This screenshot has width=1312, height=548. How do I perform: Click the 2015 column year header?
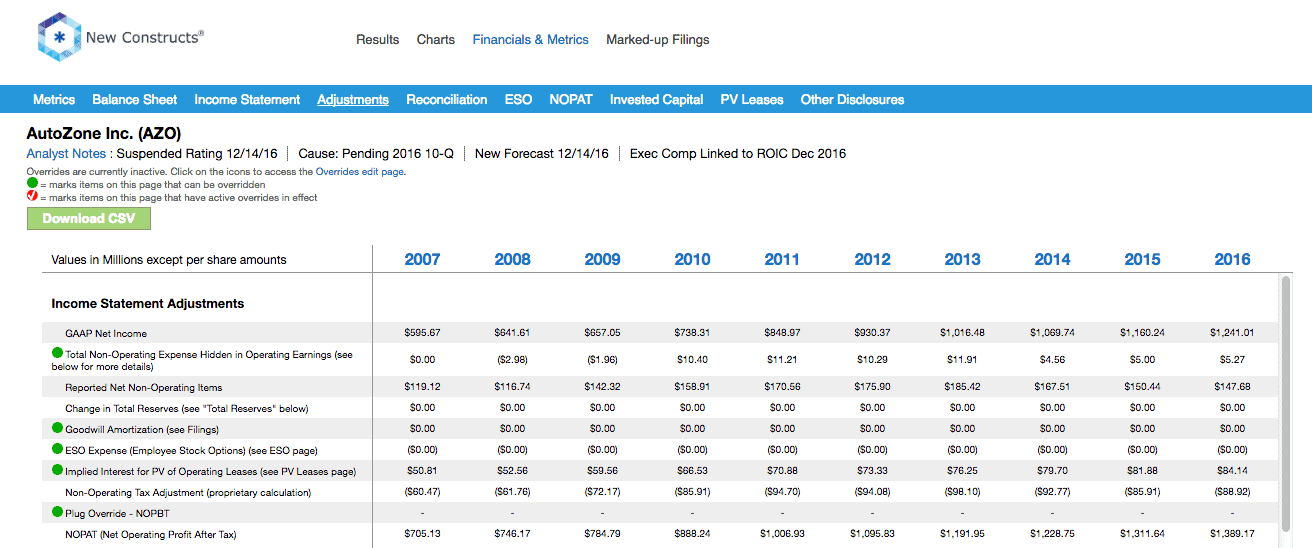coord(1142,259)
